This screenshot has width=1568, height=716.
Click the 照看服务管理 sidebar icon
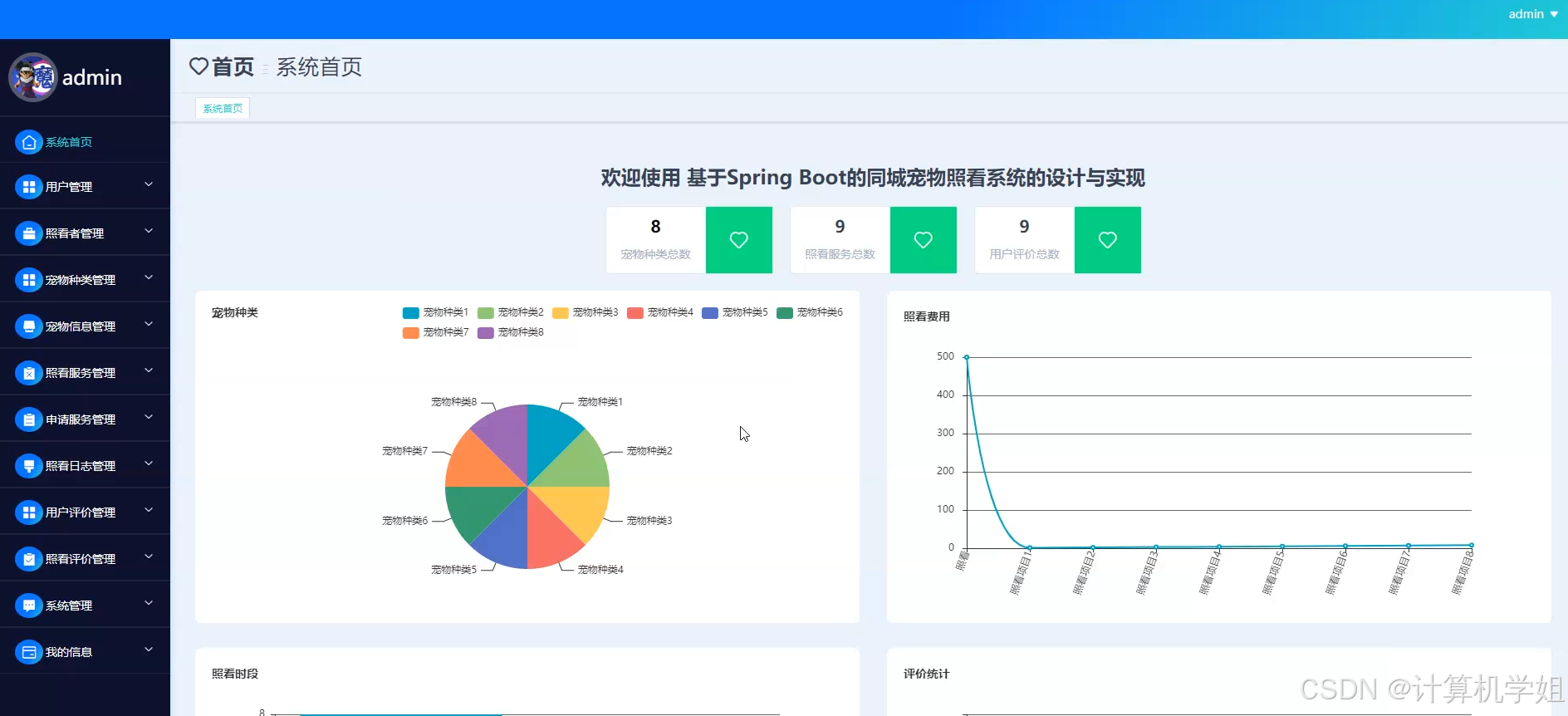[x=29, y=373]
